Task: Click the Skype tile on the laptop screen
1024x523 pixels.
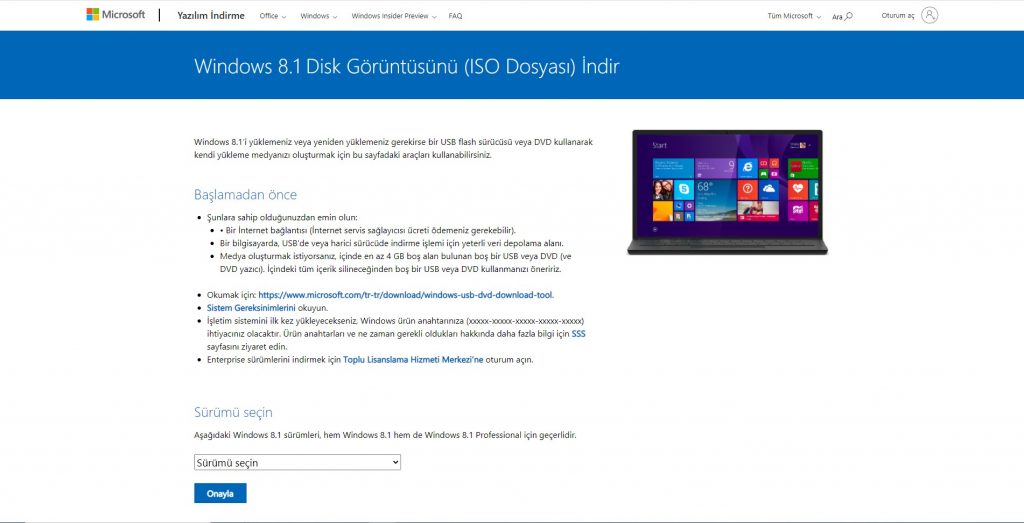Action: pyautogui.click(x=684, y=189)
